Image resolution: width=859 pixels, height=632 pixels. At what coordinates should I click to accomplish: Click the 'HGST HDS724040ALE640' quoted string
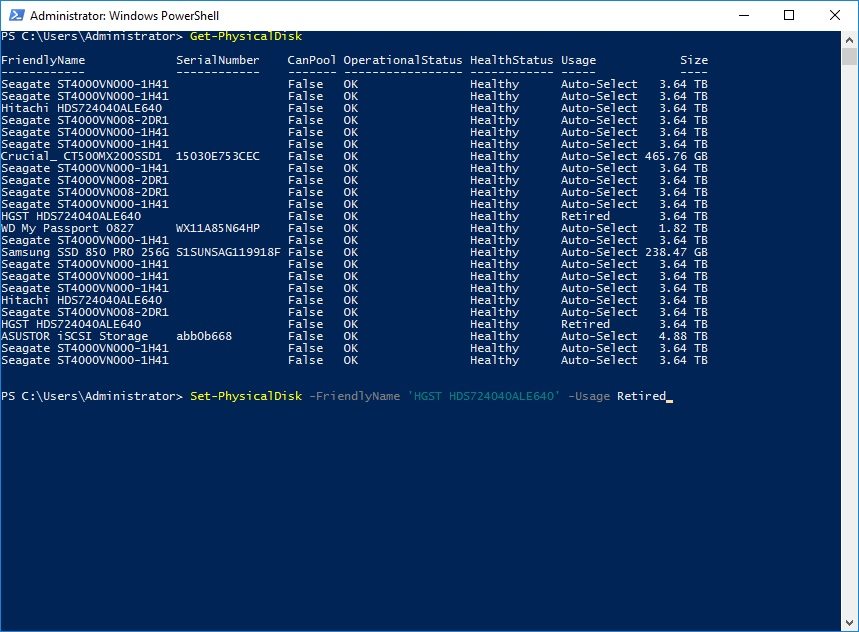tap(484, 396)
